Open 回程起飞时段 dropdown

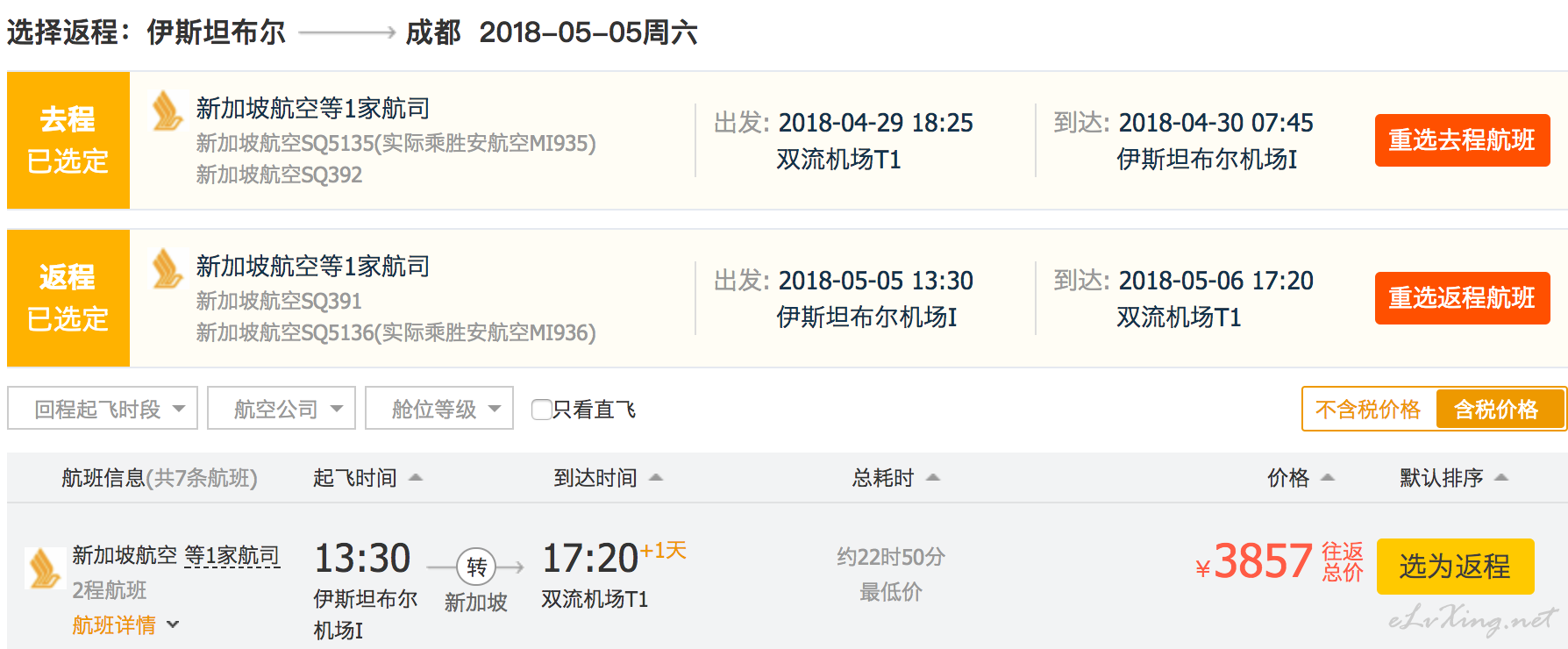tap(103, 409)
